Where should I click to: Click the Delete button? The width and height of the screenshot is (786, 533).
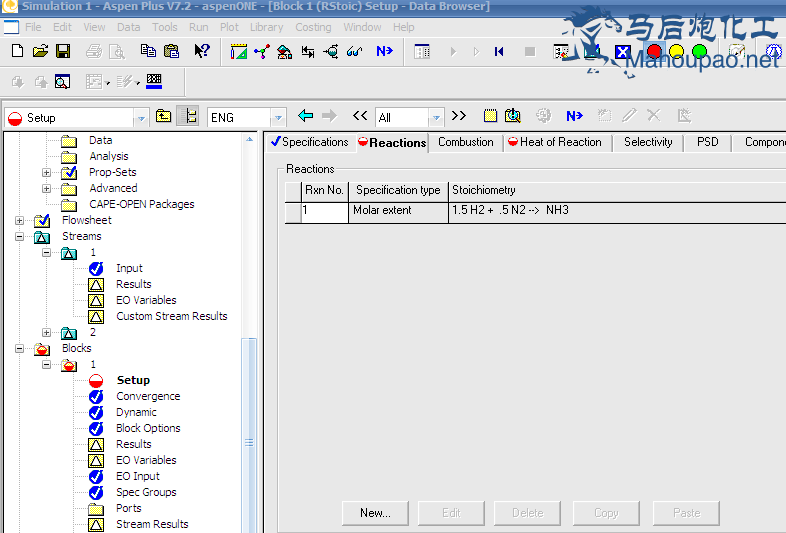coord(527,513)
